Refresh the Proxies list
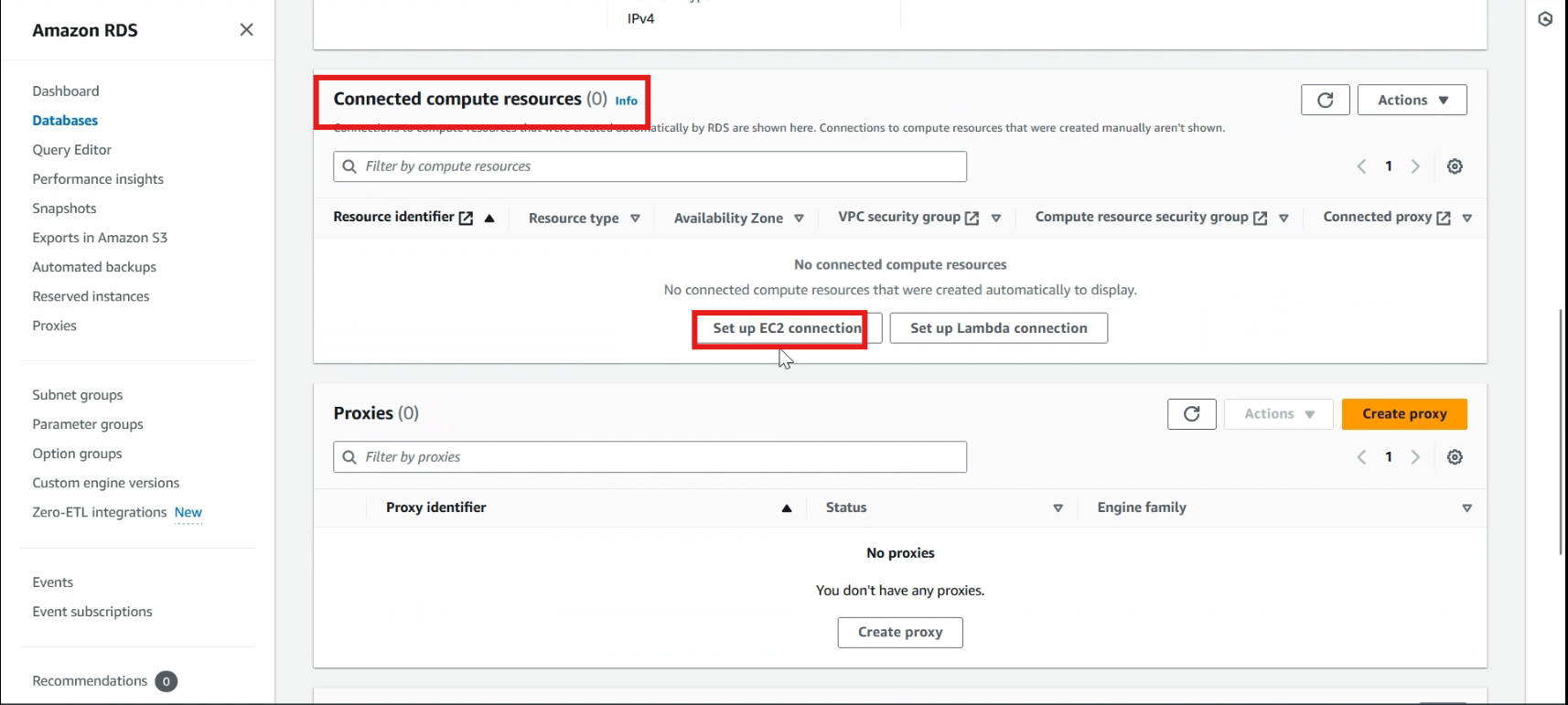The width and height of the screenshot is (1568, 705). point(1191,414)
